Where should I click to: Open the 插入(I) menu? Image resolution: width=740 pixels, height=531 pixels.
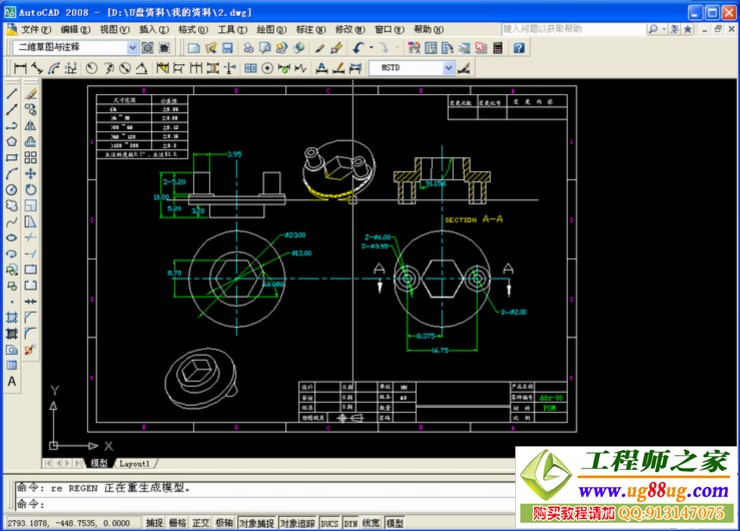coord(153,29)
